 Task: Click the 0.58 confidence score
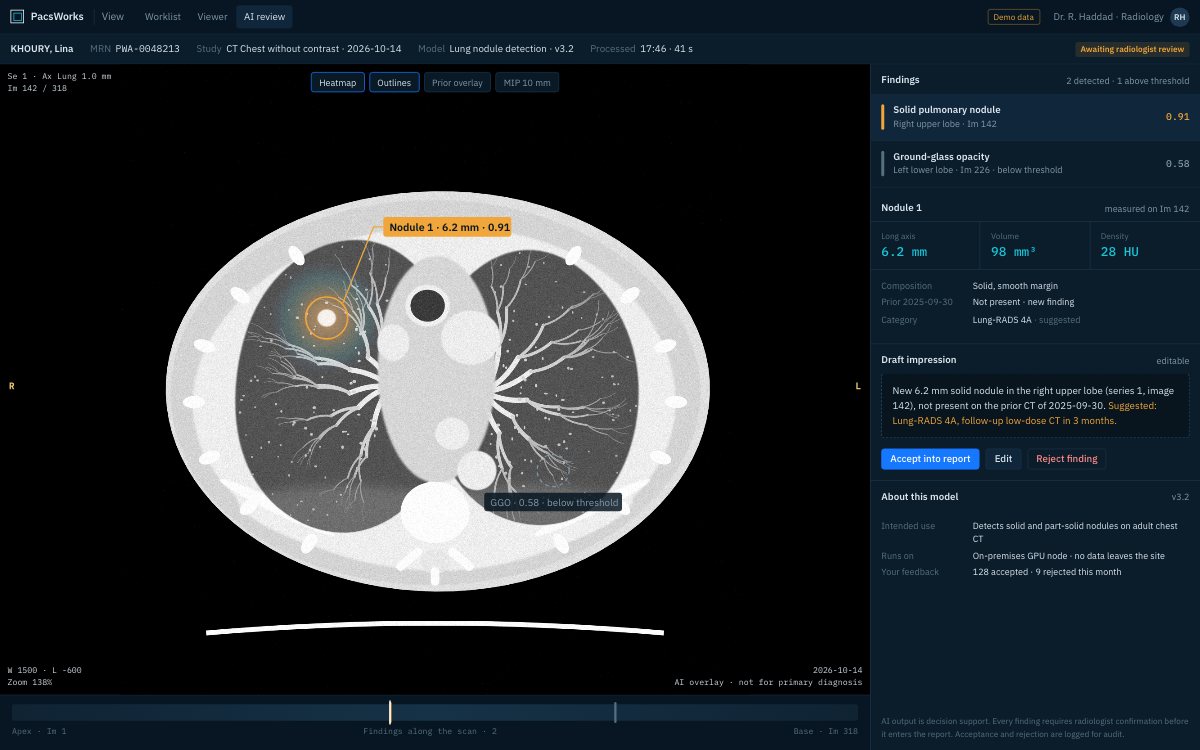click(x=1177, y=163)
